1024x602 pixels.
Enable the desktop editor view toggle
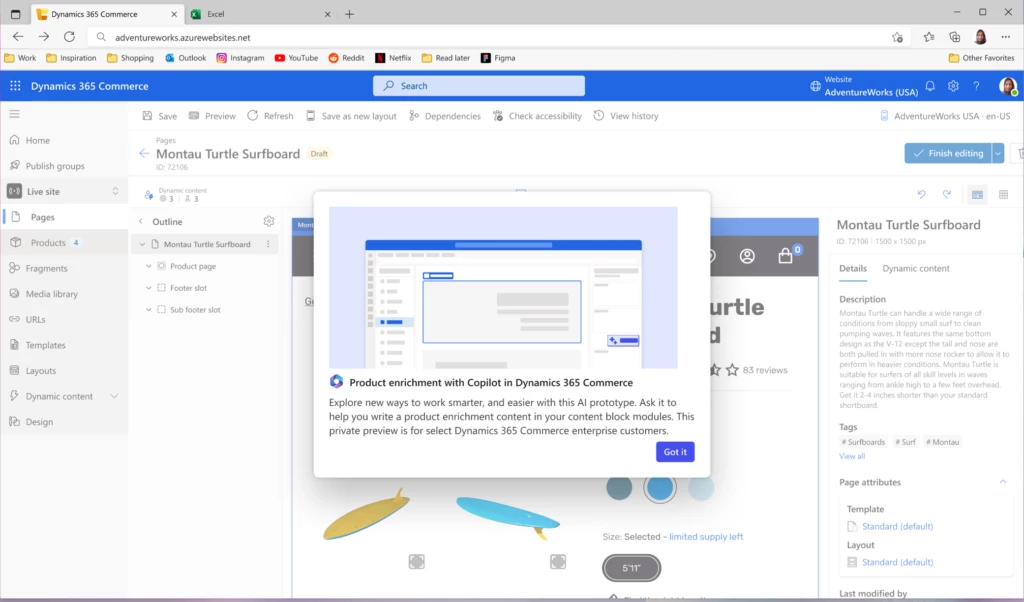tap(977, 193)
